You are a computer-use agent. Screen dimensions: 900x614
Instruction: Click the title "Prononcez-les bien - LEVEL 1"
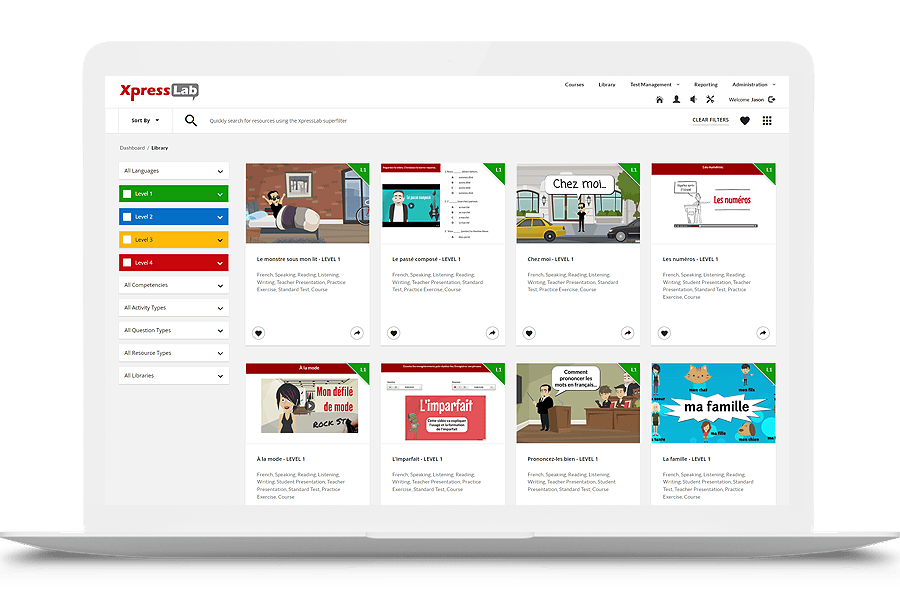562,459
